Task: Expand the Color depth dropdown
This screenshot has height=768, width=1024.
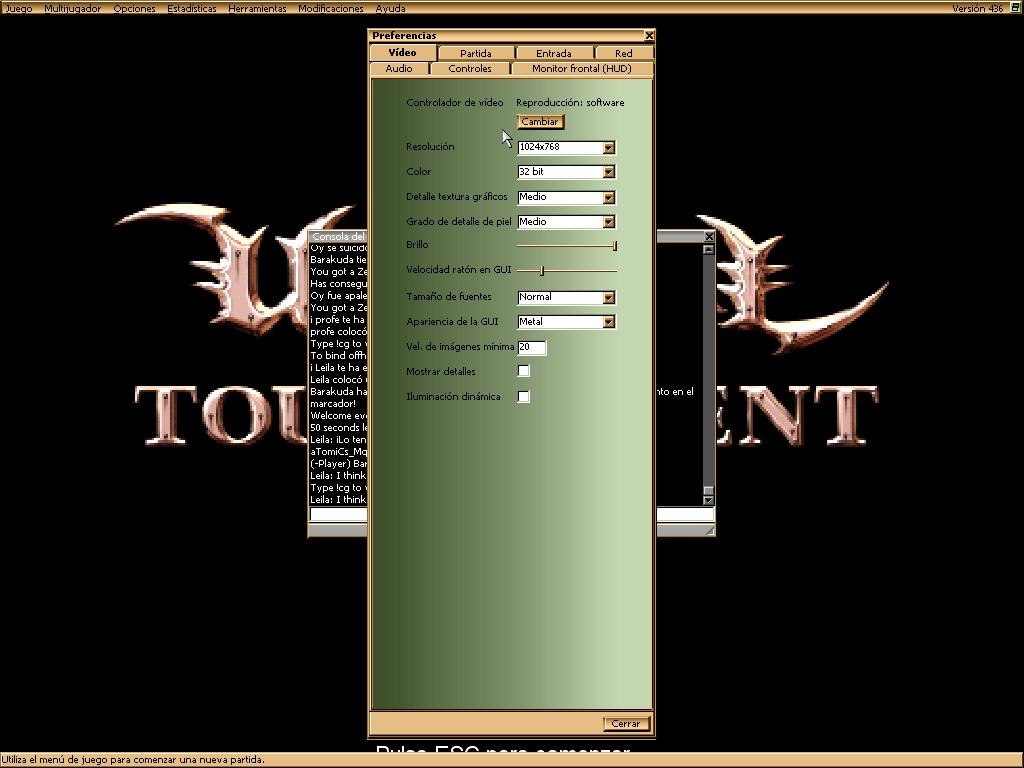Action: [609, 172]
